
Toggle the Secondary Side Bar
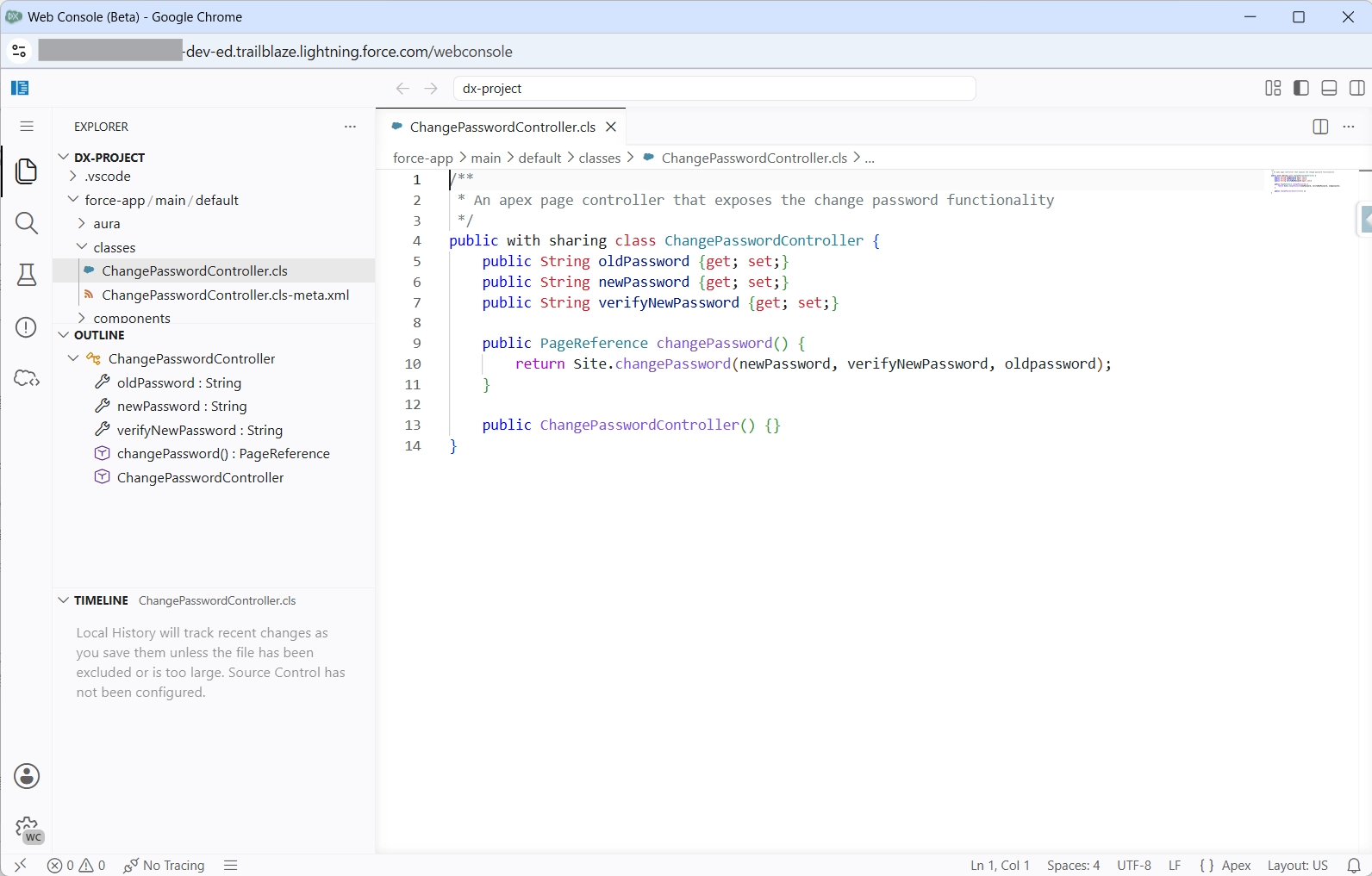point(1356,88)
